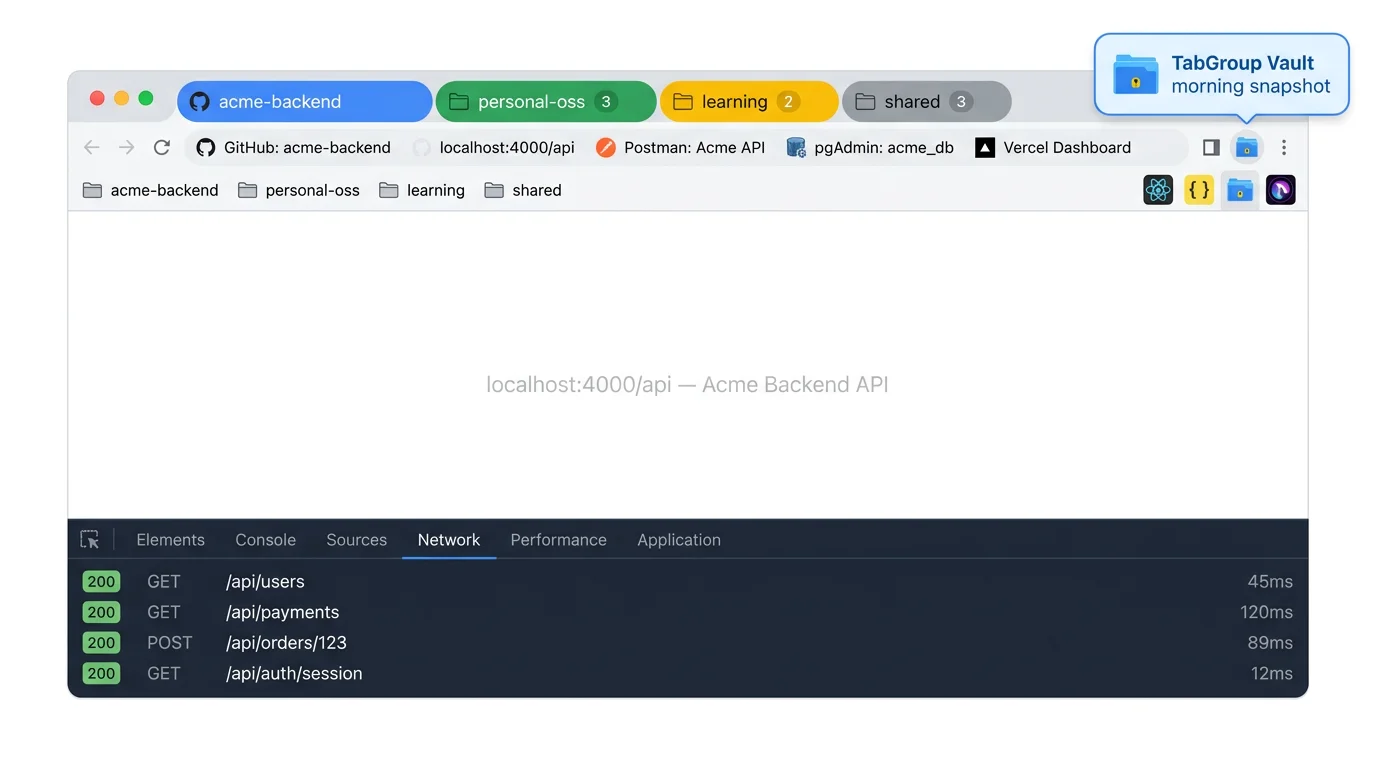Click the React DevTools extension icon

pyautogui.click(x=1157, y=189)
